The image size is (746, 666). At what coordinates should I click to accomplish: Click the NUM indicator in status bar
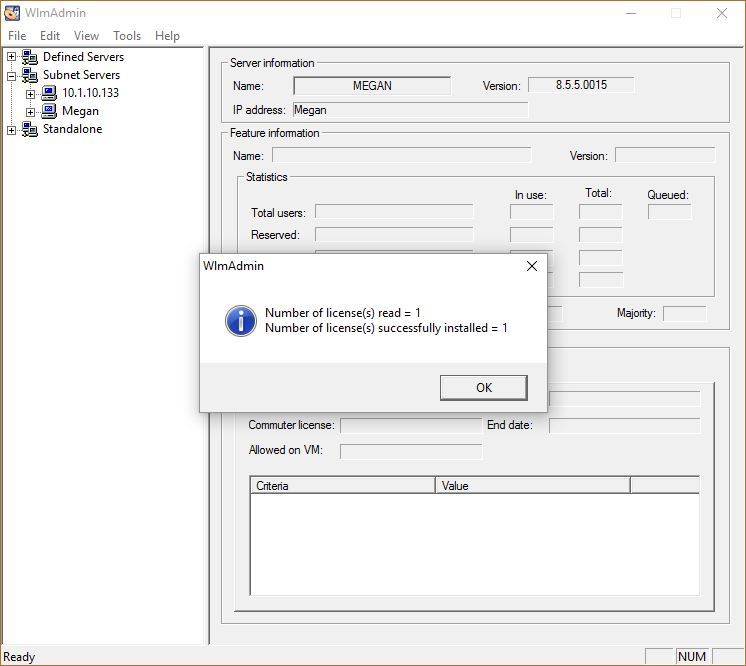[x=692, y=656]
